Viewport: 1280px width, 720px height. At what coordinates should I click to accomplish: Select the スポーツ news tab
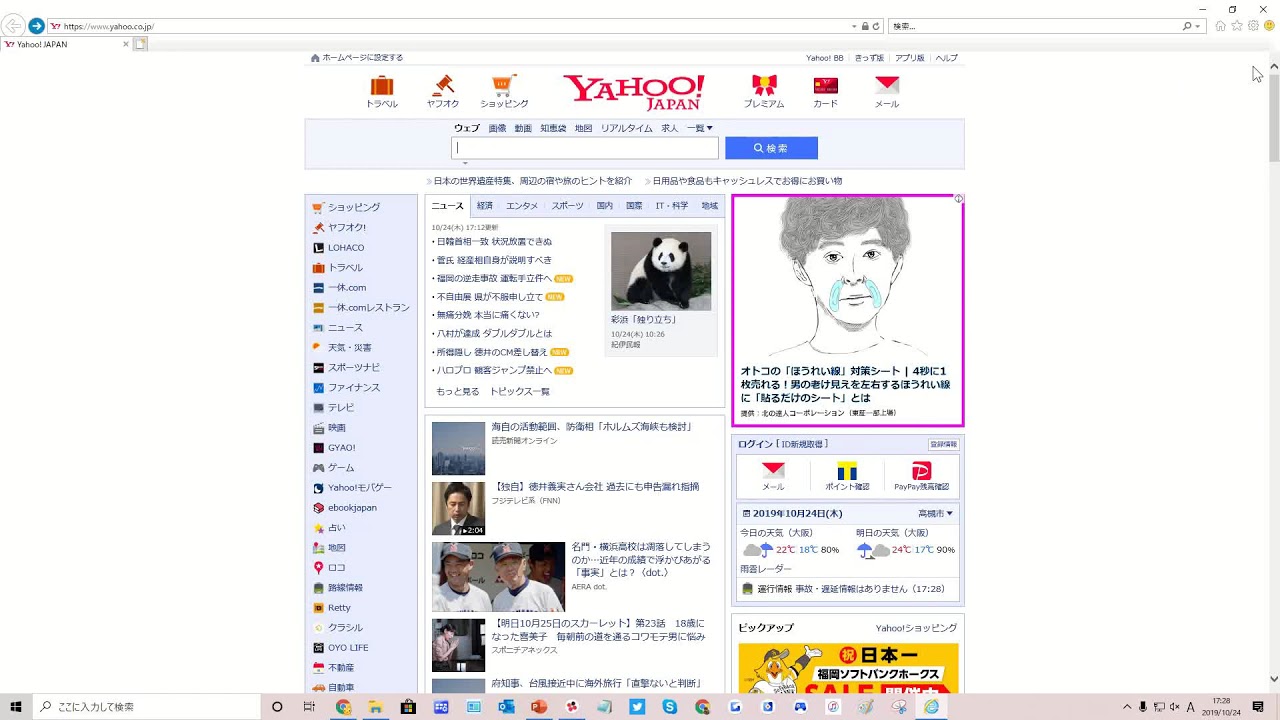(567, 206)
